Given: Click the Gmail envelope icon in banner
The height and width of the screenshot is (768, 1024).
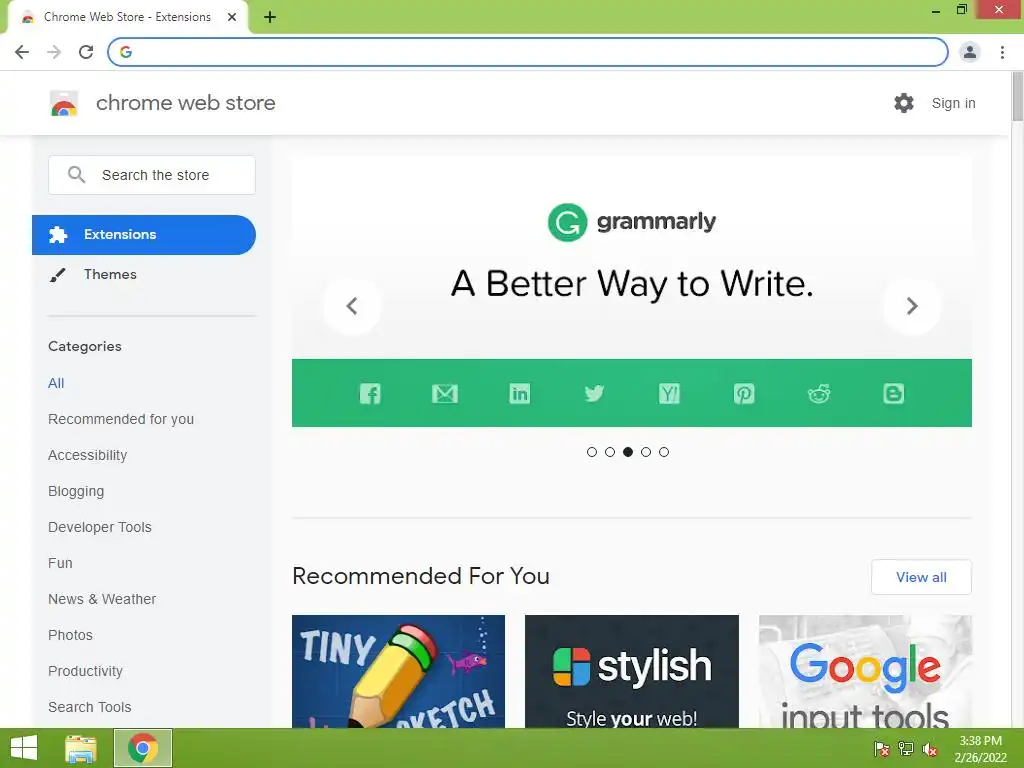Looking at the screenshot, I should tap(445, 394).
